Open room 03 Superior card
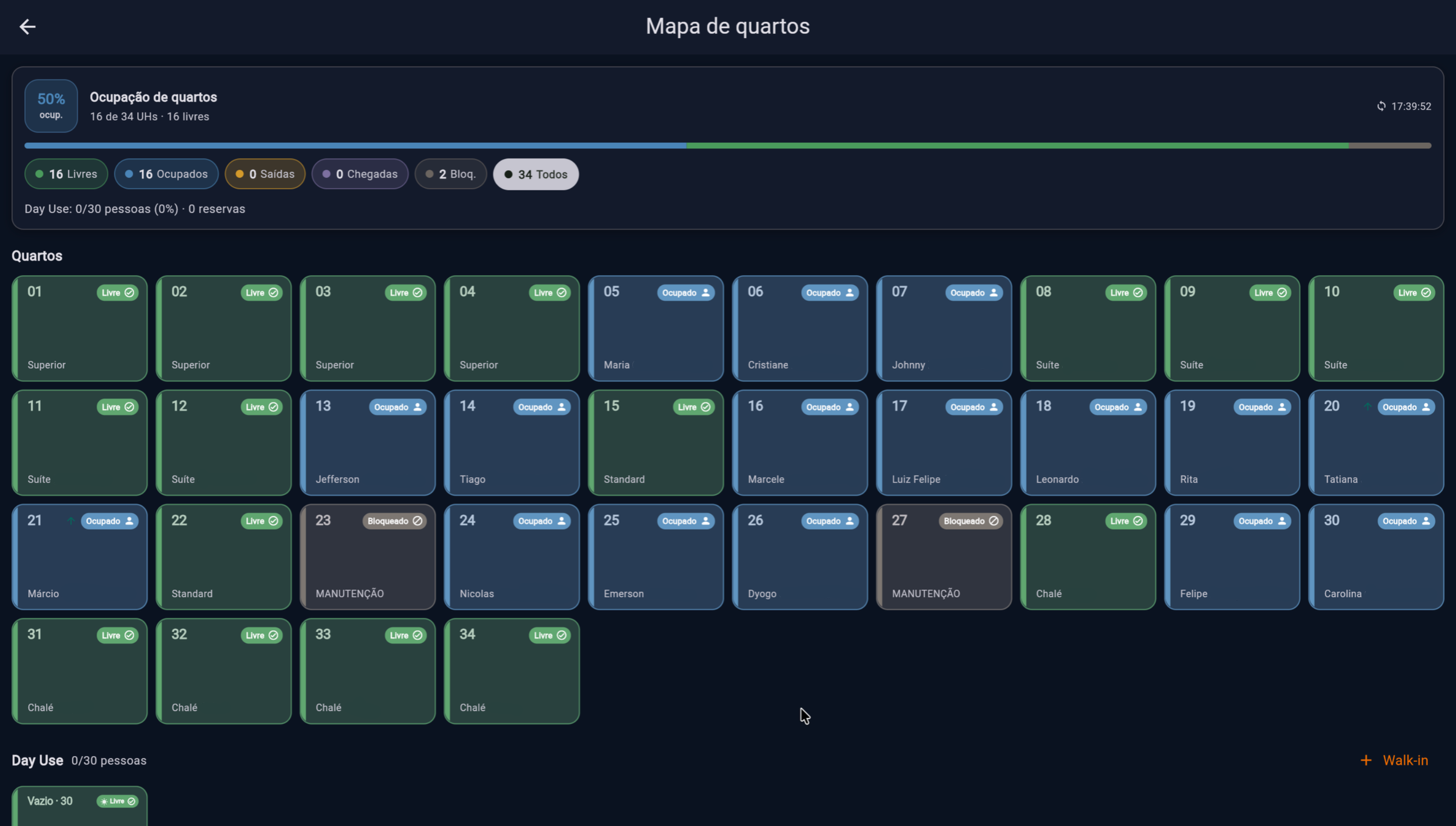The height and width of the screenshot is (826, 1456). pyautogui.click(x=367, y=328)
